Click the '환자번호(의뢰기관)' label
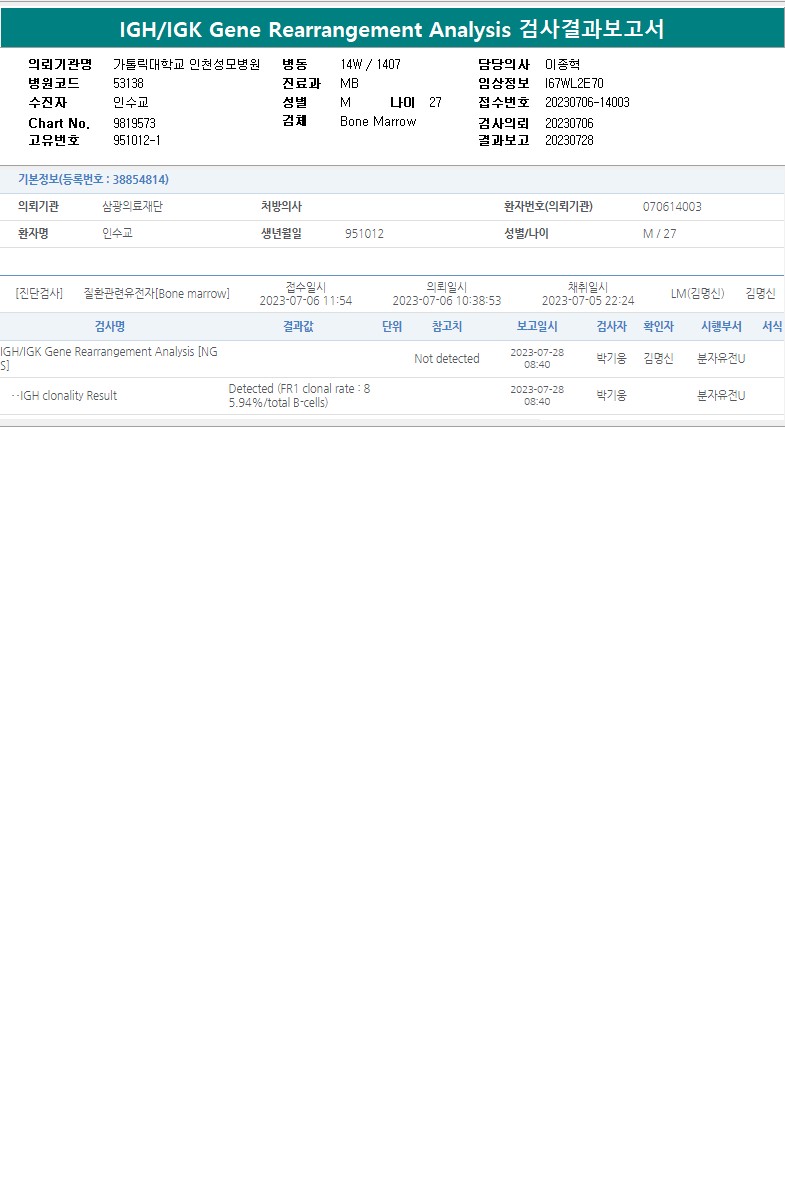This screenshot has width=785, height=1192. (549, 207)
